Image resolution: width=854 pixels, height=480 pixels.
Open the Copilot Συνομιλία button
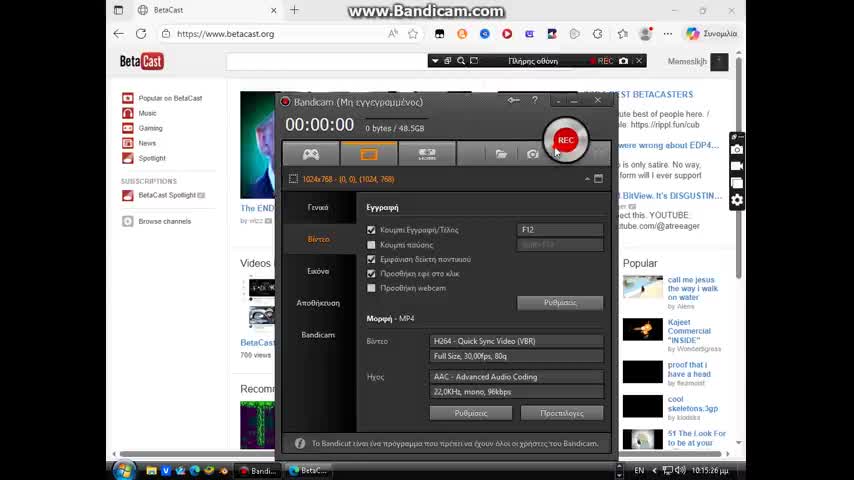click(x=711, y=34)
